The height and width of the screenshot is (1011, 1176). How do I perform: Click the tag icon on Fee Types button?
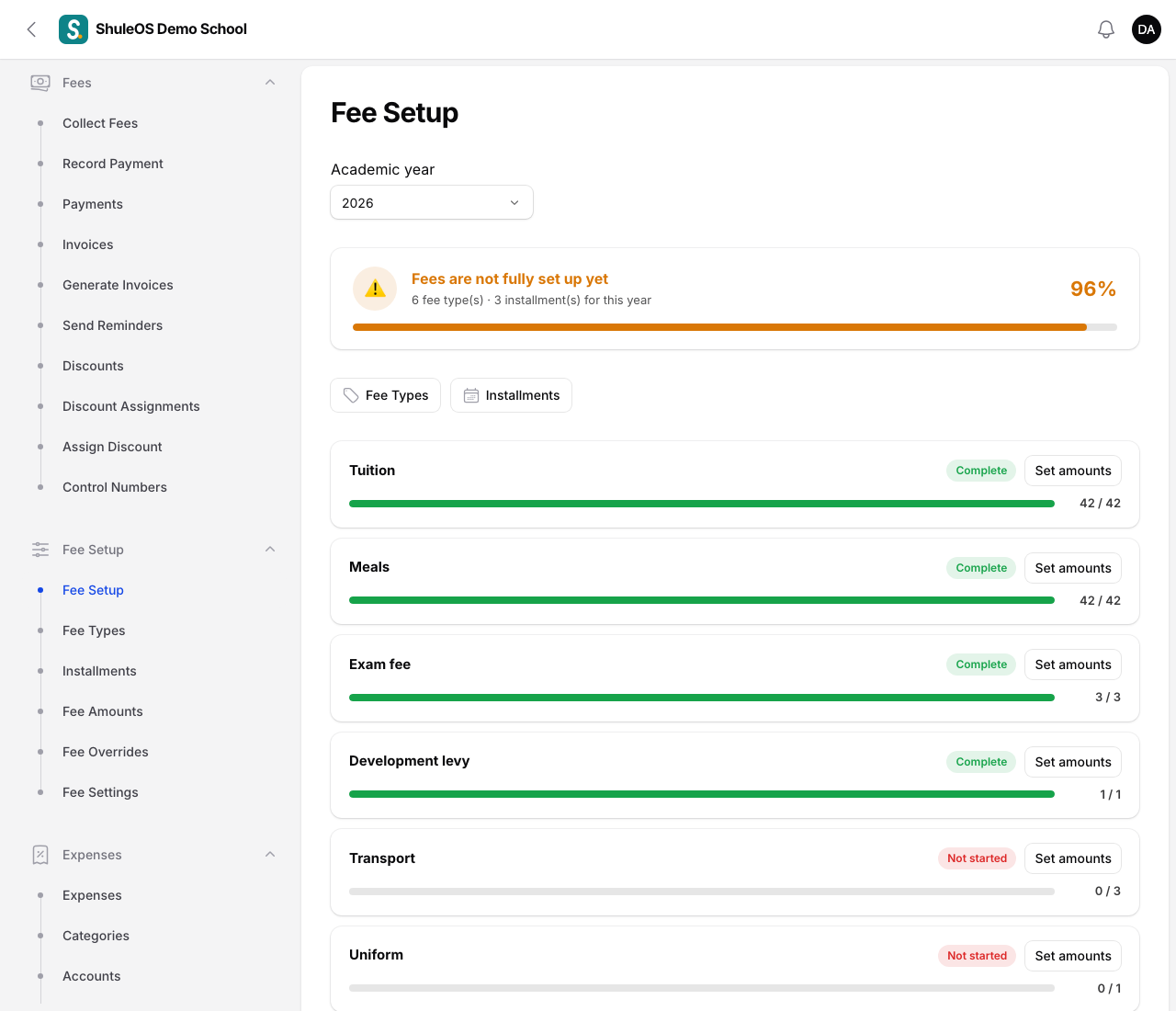[x=351, y=395]
